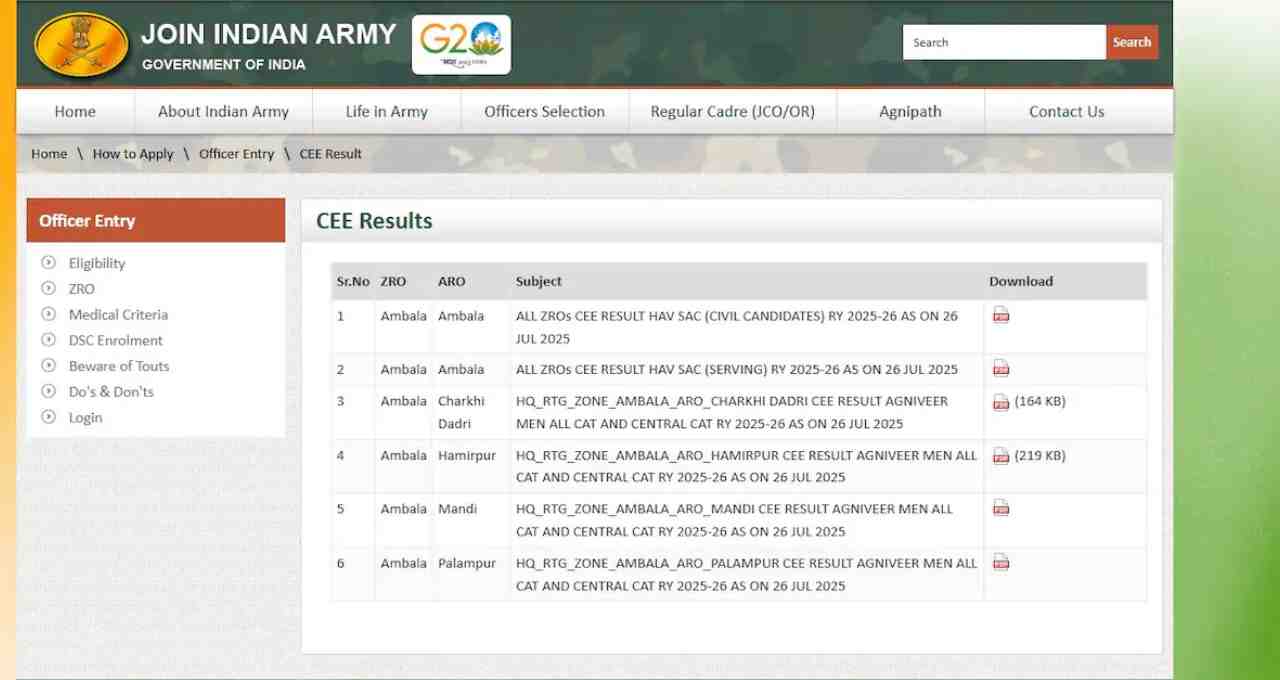Viewport: 1280px width, 680px height.
Task: Open the Login sidebar link
Action: pos(85,418)
